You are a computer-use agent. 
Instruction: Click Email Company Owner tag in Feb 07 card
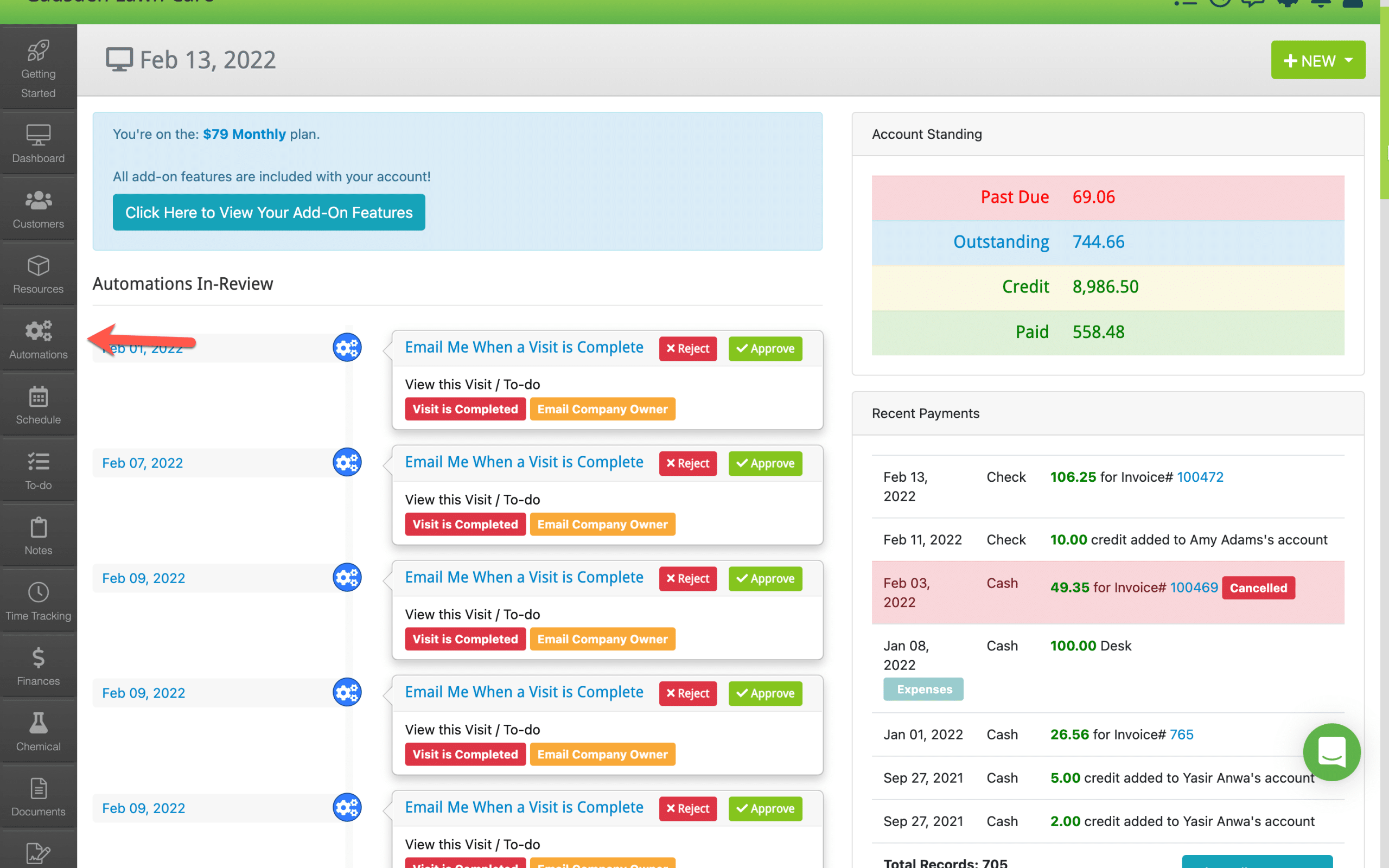pyautogui.click(x=602, y=524)
